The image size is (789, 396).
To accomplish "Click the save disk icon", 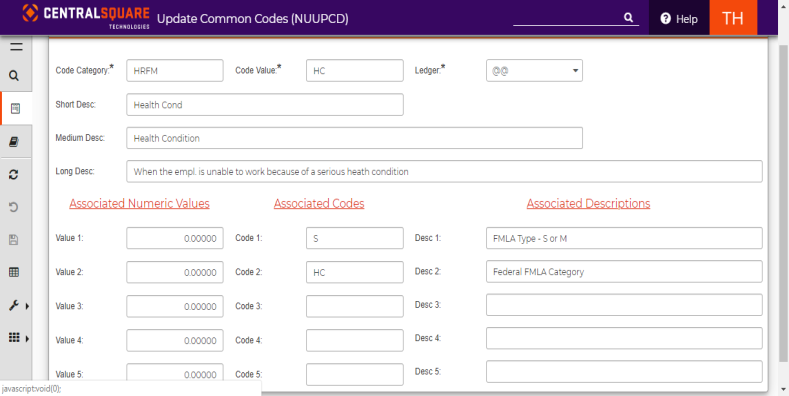I will tap(14, 240).
